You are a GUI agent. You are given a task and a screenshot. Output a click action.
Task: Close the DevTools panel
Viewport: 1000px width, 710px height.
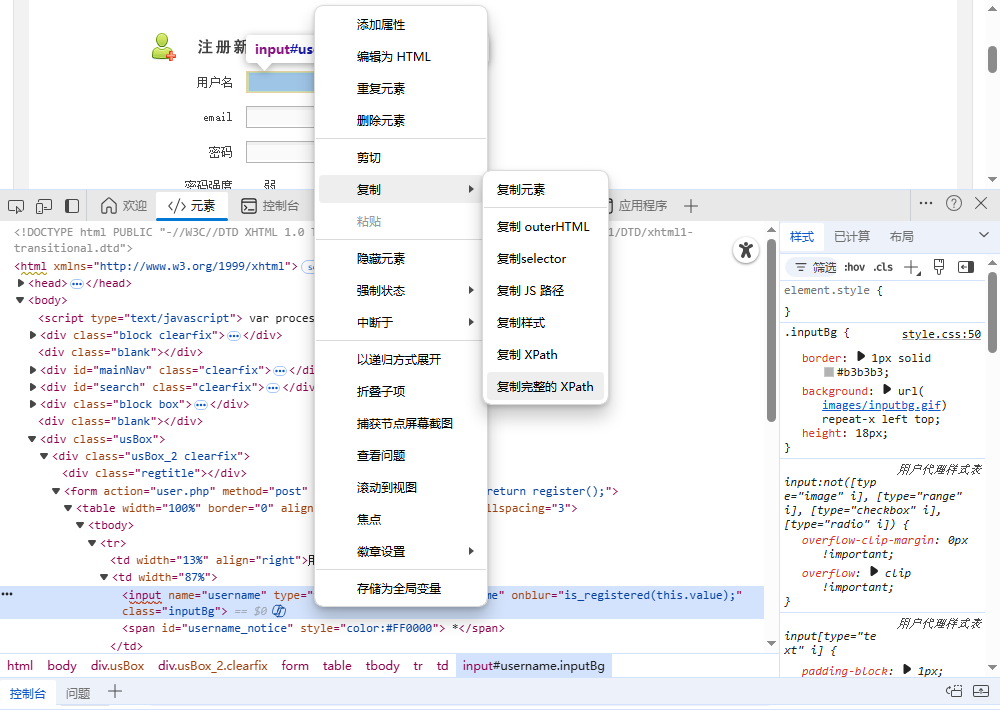[x=981, y=203]
